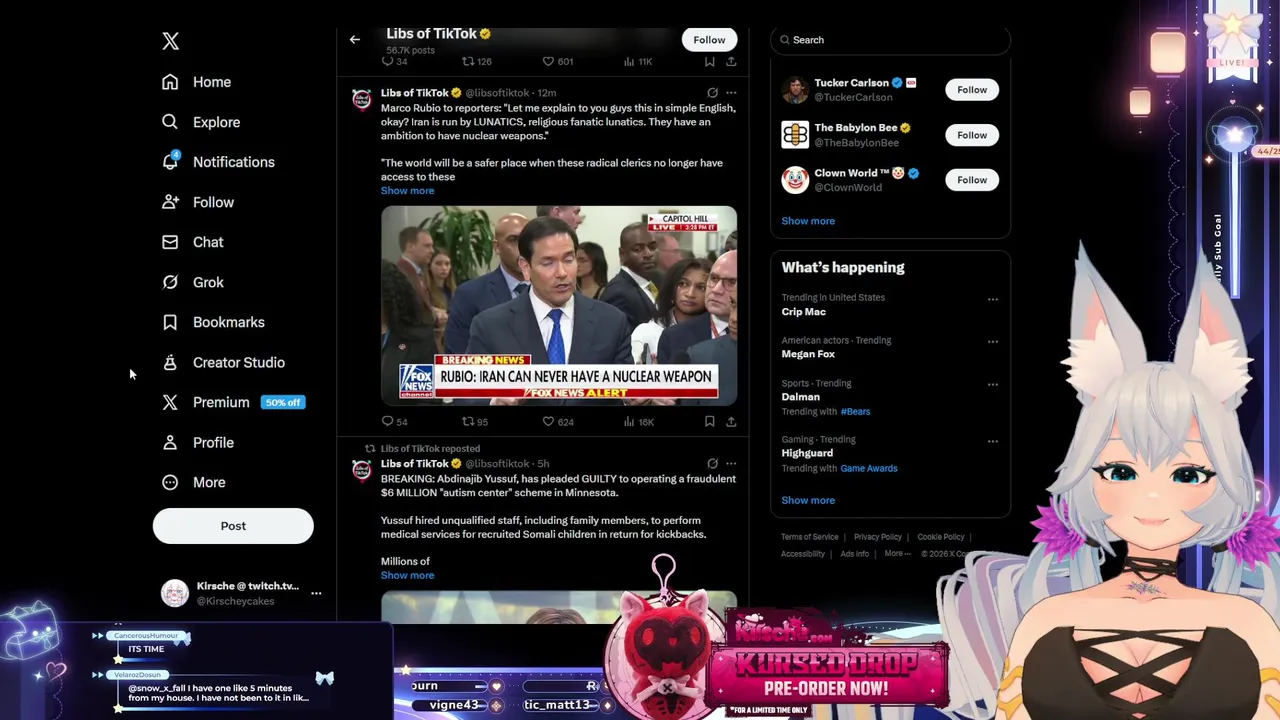Click the Profile person icon
The height and width of the screenshot is (720, 1280).
point(170,442)
